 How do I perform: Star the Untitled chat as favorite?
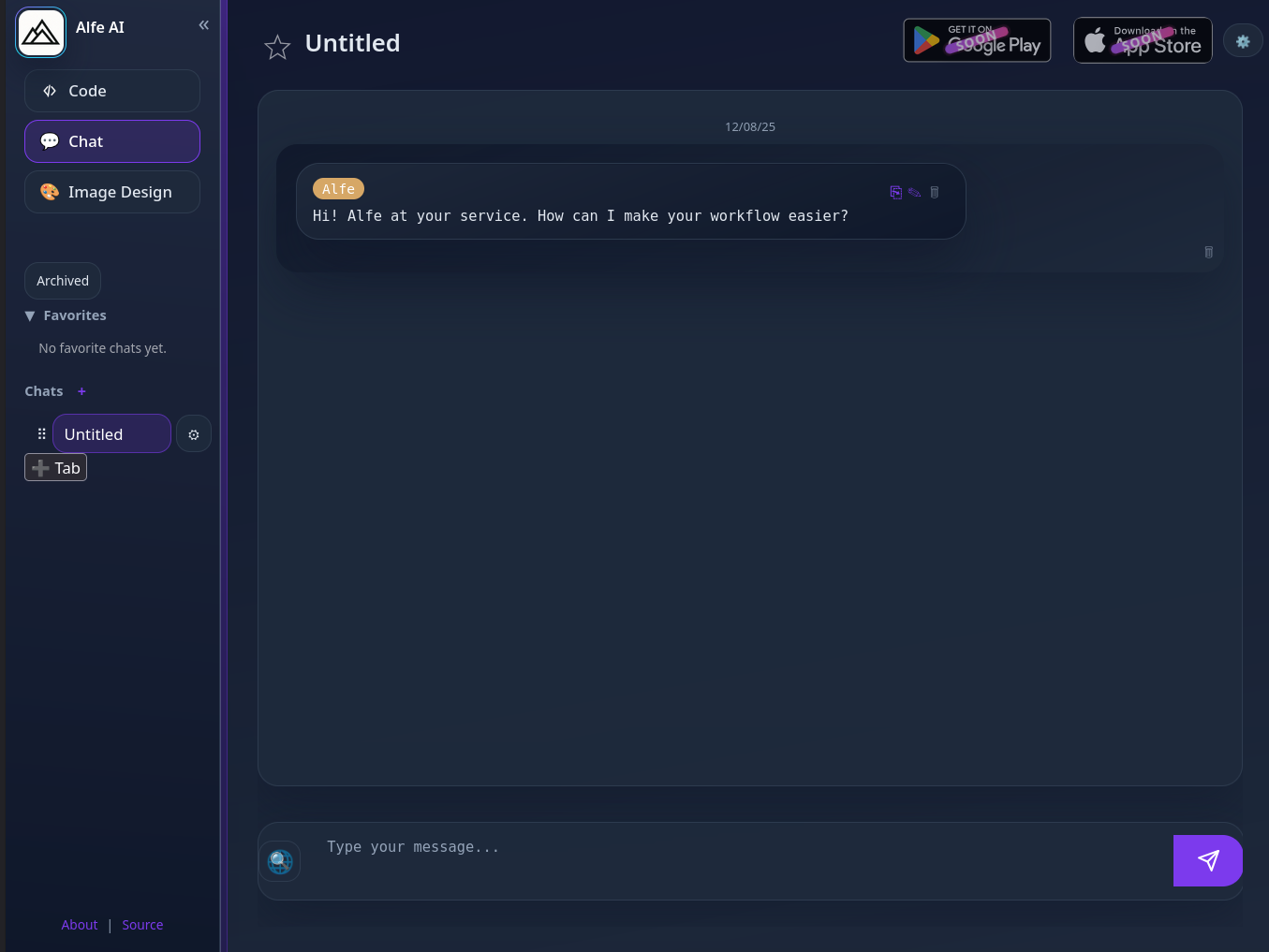pos(277,47)
